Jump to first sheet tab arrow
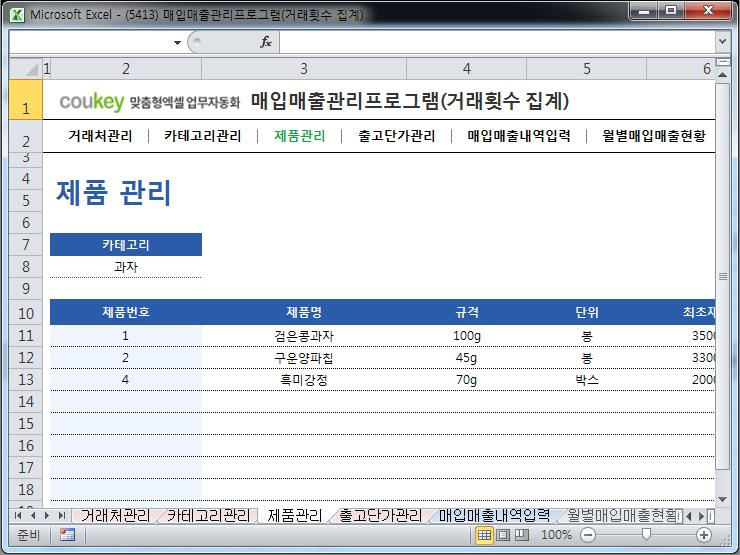Viewport: 740px width, 555px height. coord(18,516)
